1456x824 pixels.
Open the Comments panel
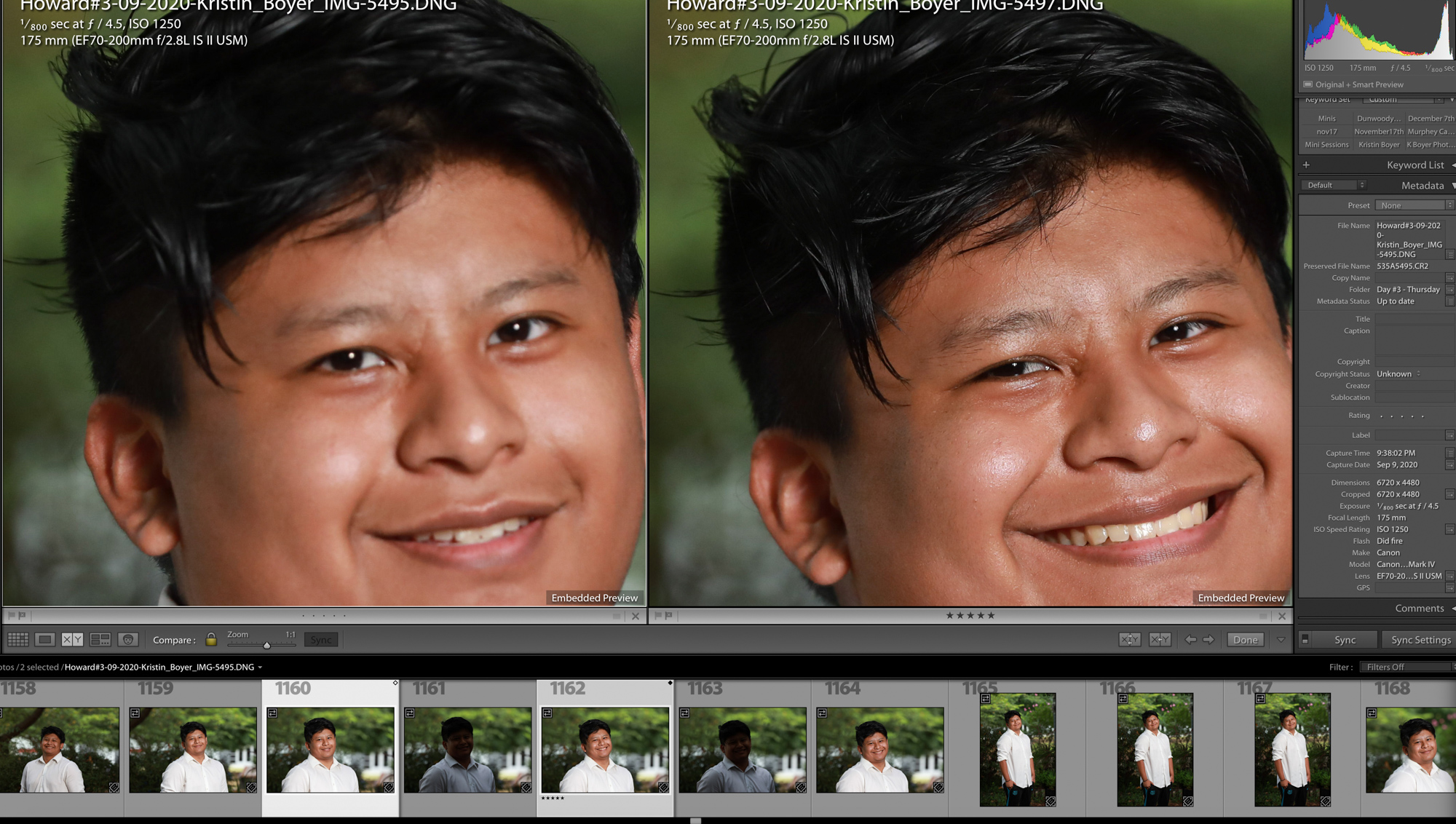click(x=1418, y=608)
